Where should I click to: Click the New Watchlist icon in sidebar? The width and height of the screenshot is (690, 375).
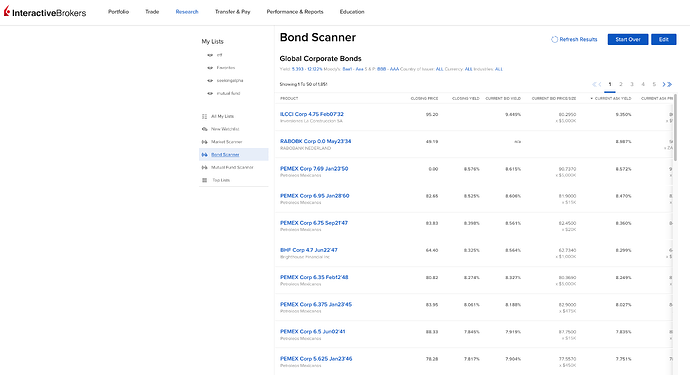pos(204,129)
